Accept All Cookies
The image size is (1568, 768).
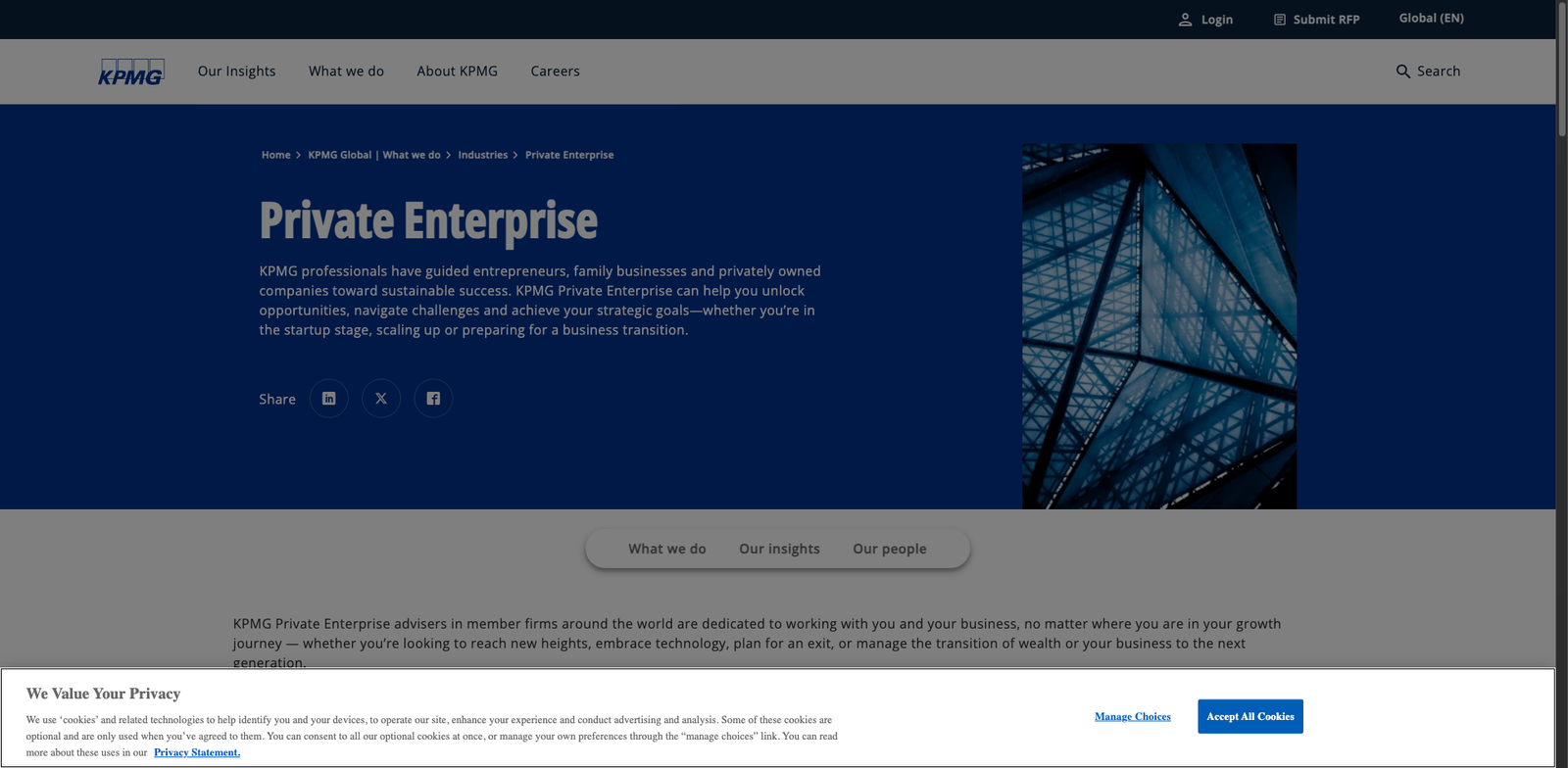(x=1249, y=716)
